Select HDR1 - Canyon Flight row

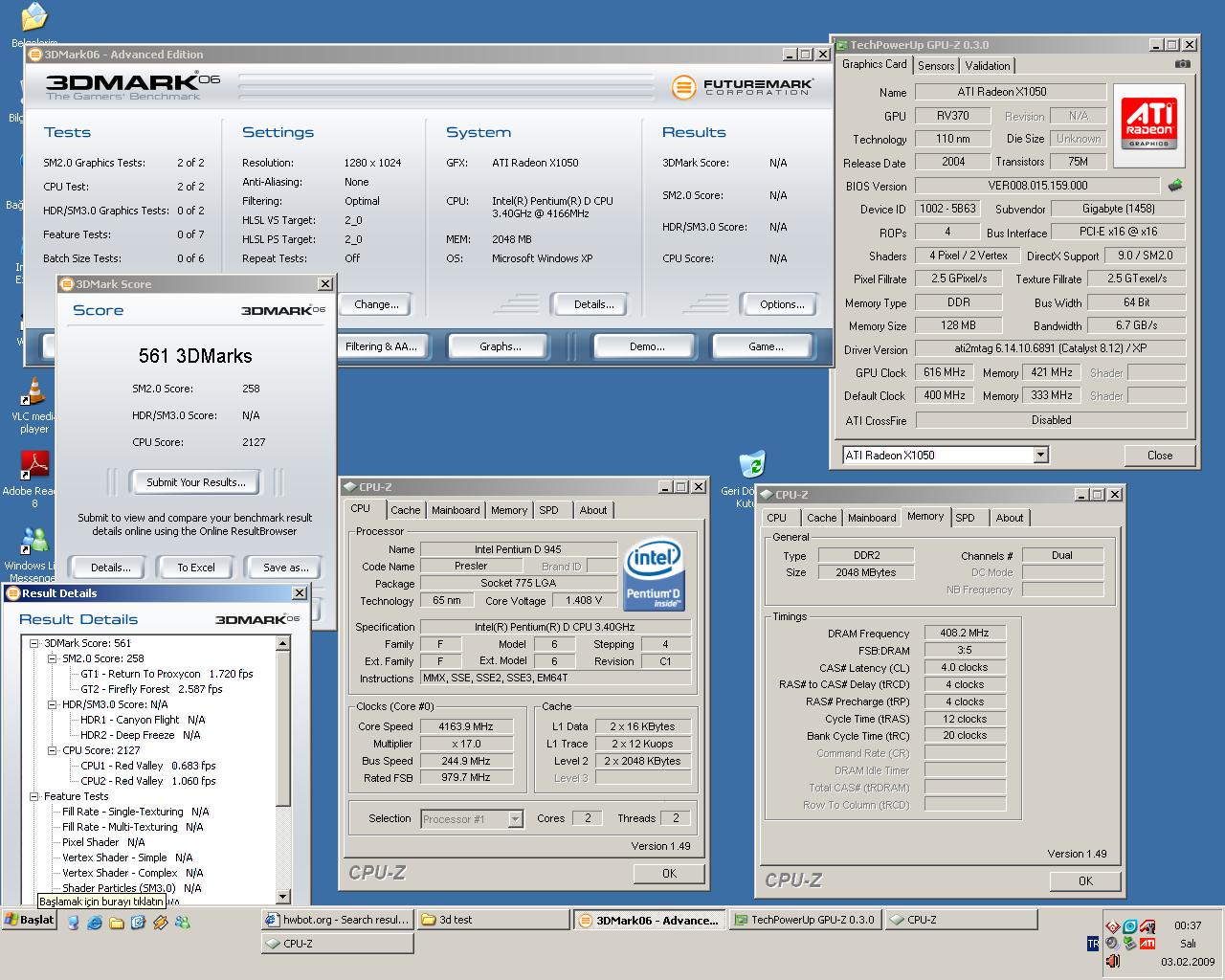143,720
